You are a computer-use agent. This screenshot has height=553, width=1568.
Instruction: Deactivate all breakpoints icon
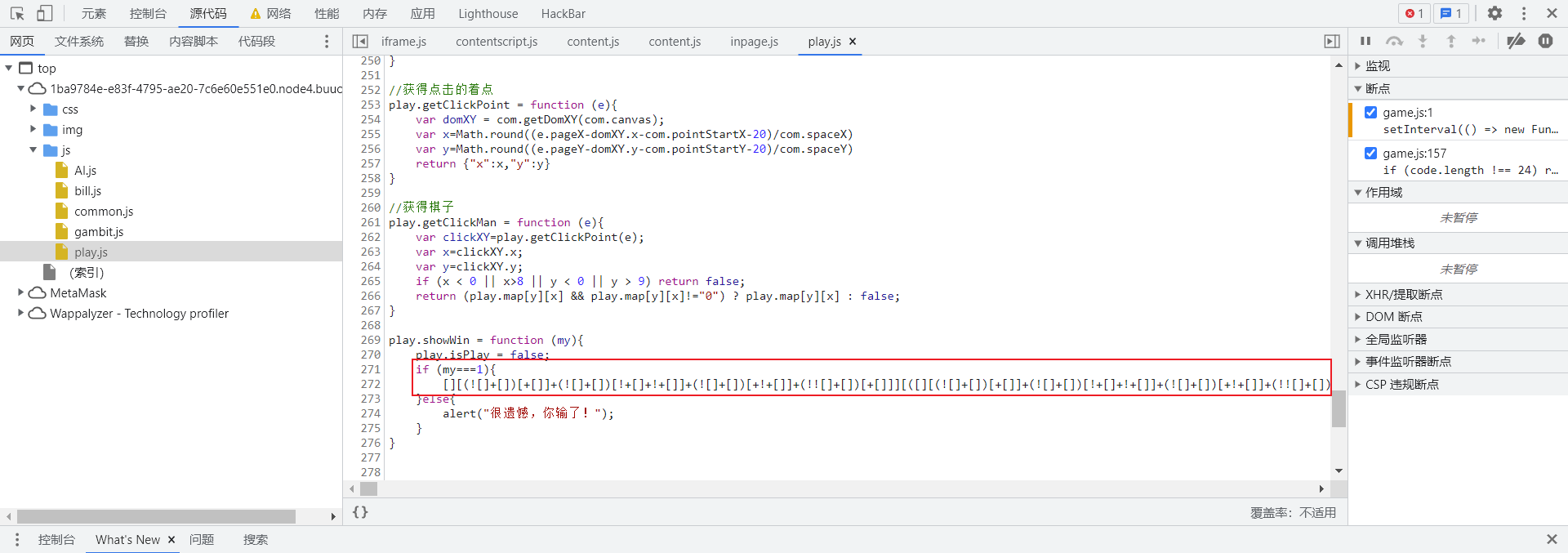[x=1516, y=41]
